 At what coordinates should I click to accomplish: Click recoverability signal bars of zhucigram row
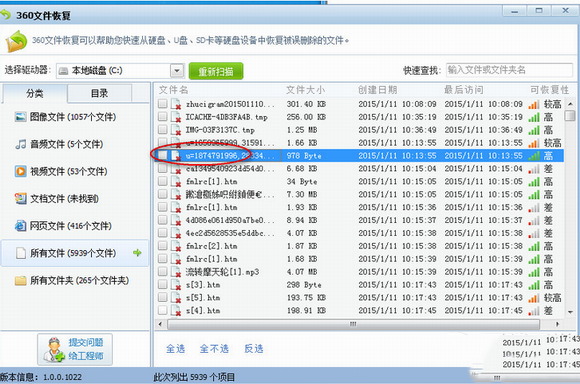click(533, 104)
